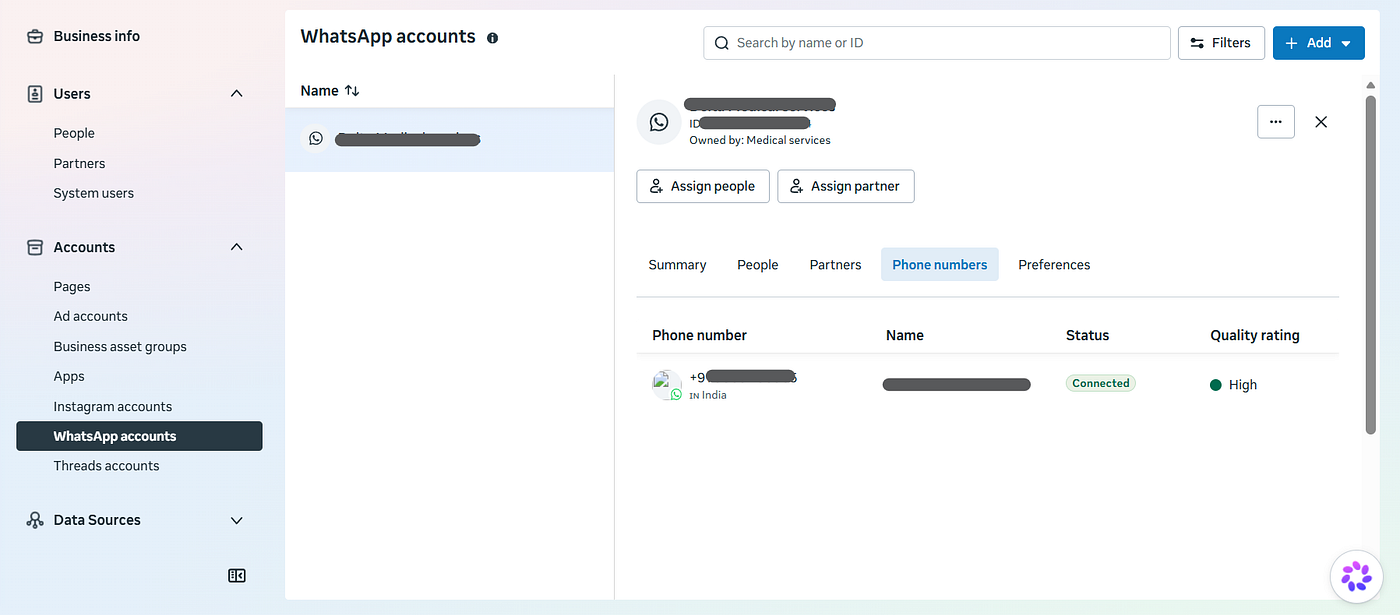
Task: Open the purple assistant icon
Action: [x=1356, y=576]
